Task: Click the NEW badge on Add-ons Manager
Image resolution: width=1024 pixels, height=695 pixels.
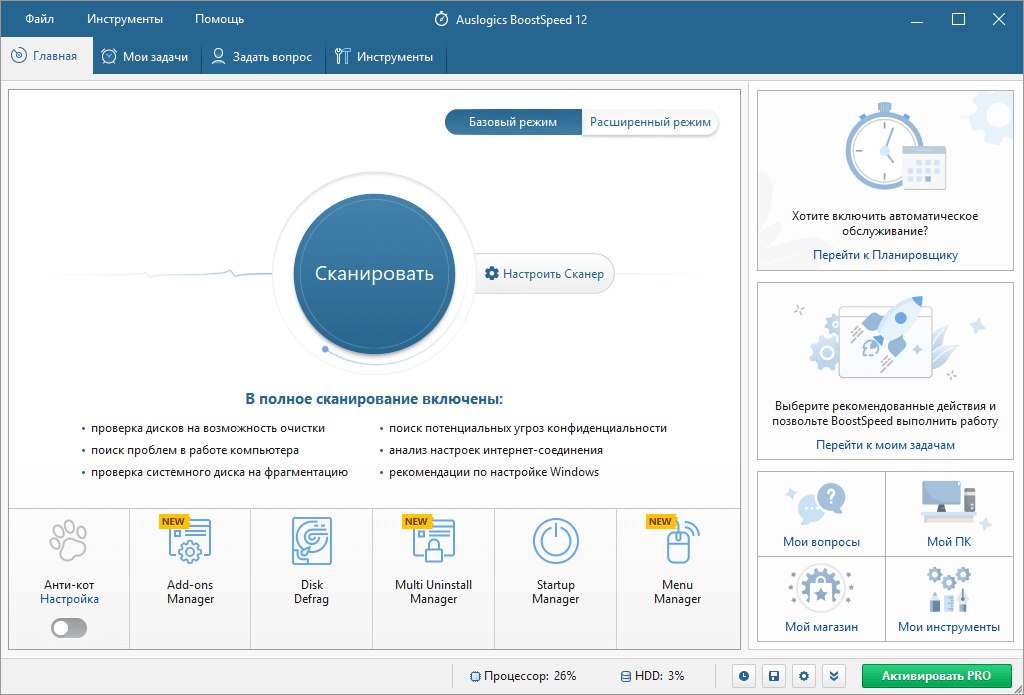Action: tap(174, 521)
